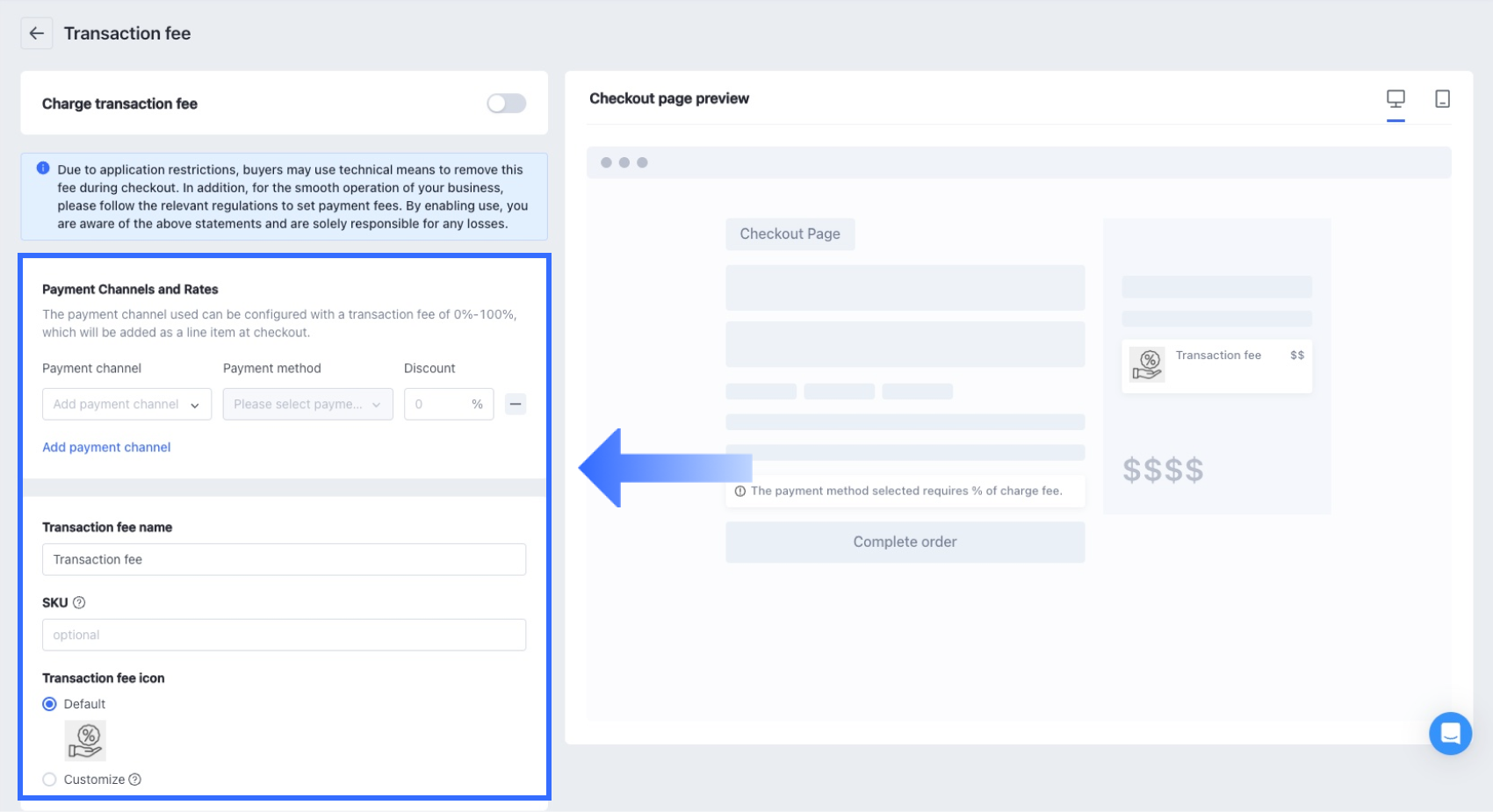Viewport: 1493px width, 812px height.
Task: Click the default transaction fee icon image
Action: [85, 740]
